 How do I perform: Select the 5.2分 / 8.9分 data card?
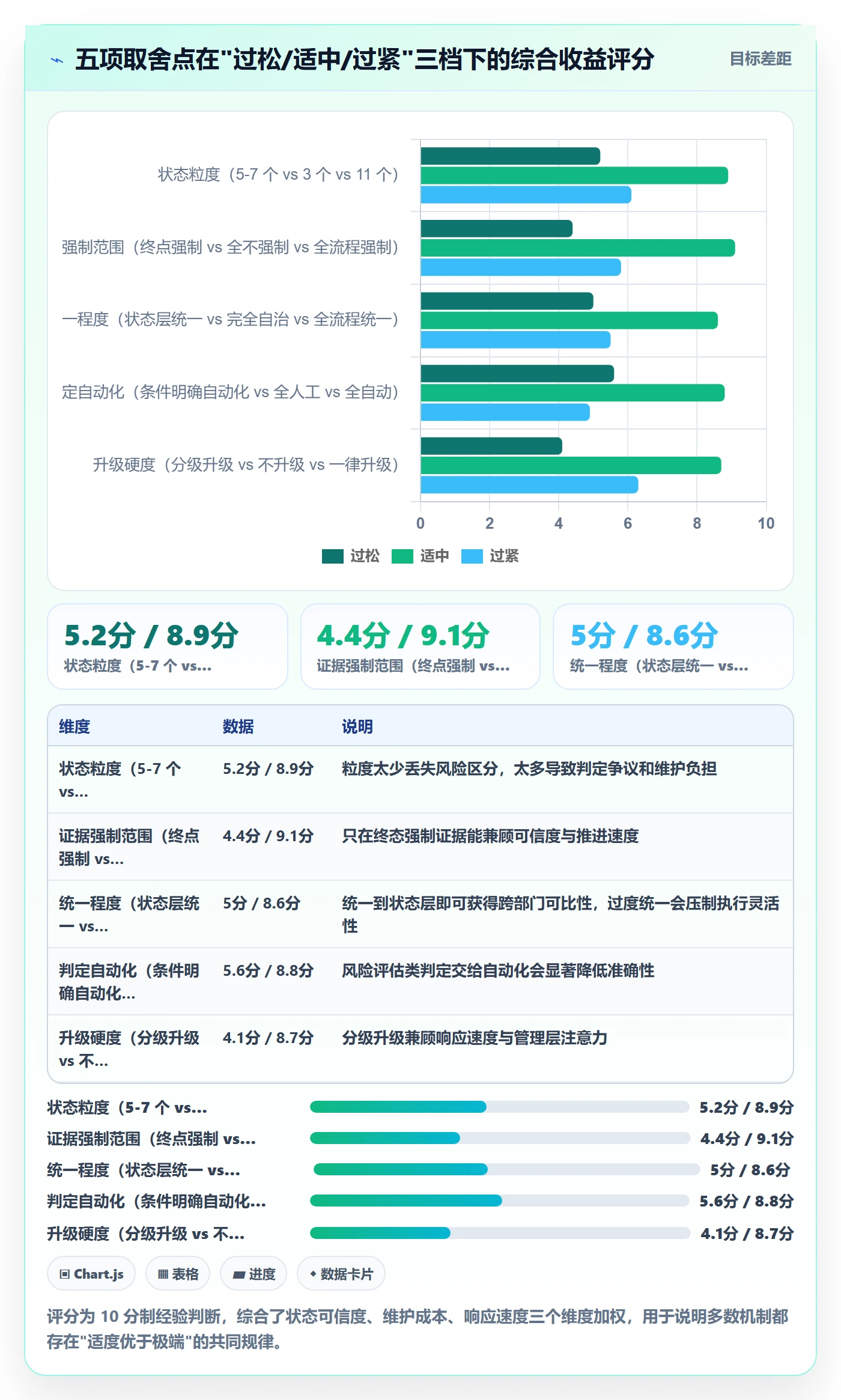(x=168, y=647)
